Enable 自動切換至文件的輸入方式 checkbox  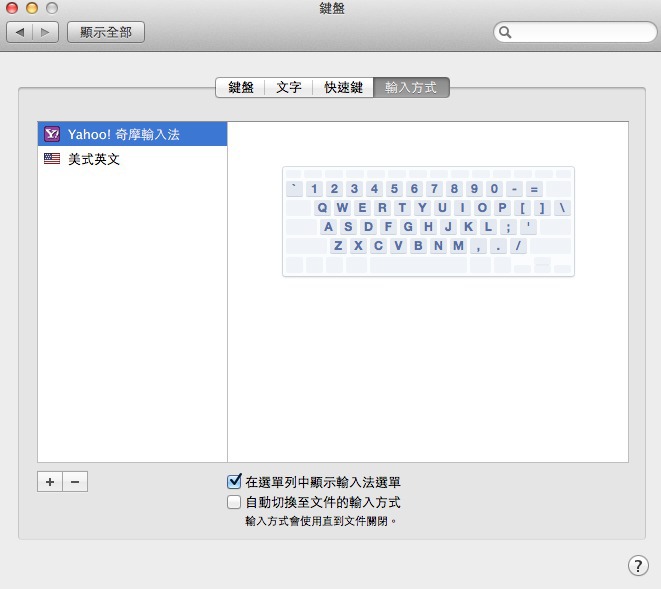(x=234, y=502)
